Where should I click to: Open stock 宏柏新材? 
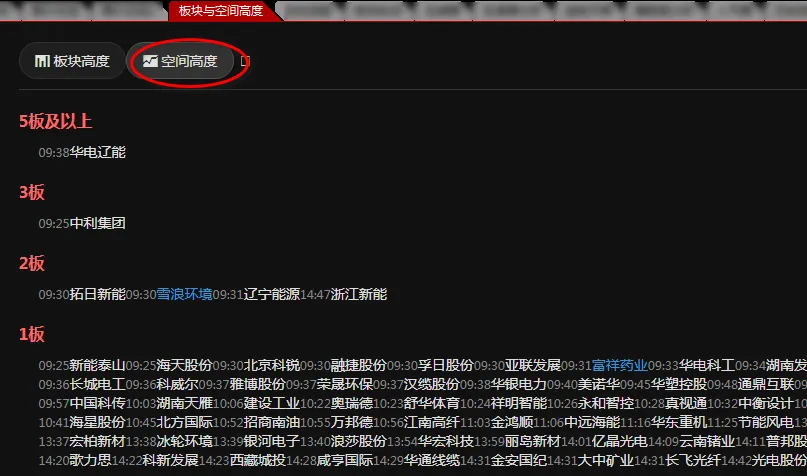click(x=98, y=442)
